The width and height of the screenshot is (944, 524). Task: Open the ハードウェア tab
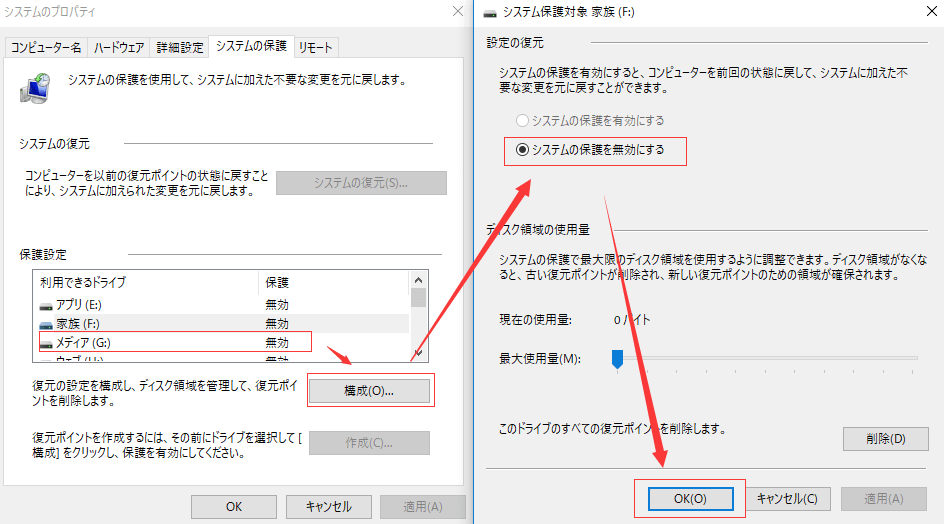point(119,48)
